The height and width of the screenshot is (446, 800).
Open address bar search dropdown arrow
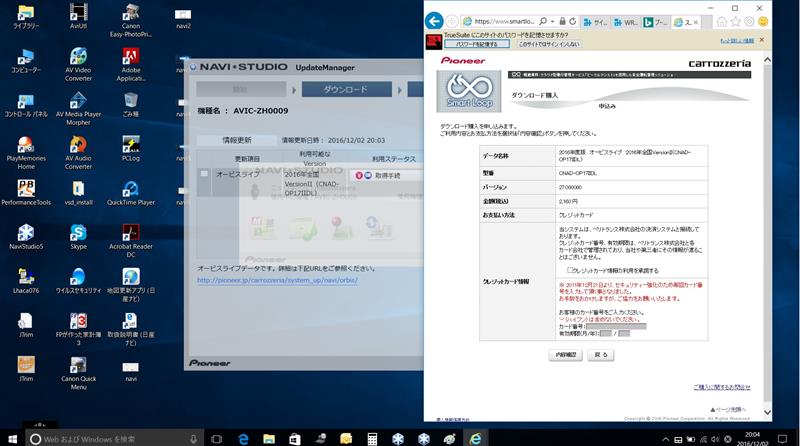tap(553, 21)
